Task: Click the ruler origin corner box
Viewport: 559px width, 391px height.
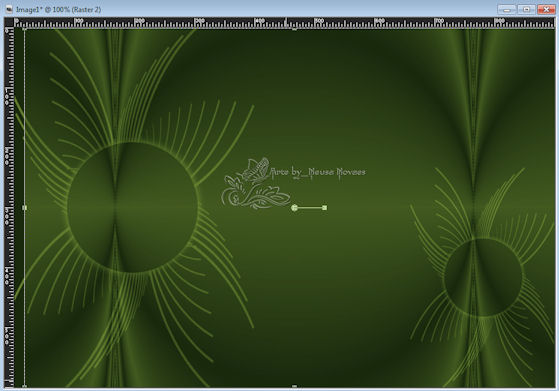Action: [9, 23]
